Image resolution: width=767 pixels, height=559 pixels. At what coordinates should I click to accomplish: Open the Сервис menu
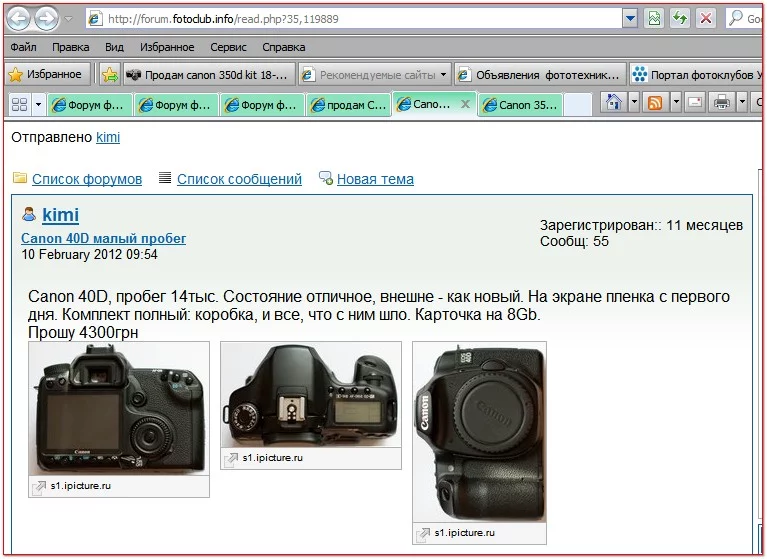(228, 47)
